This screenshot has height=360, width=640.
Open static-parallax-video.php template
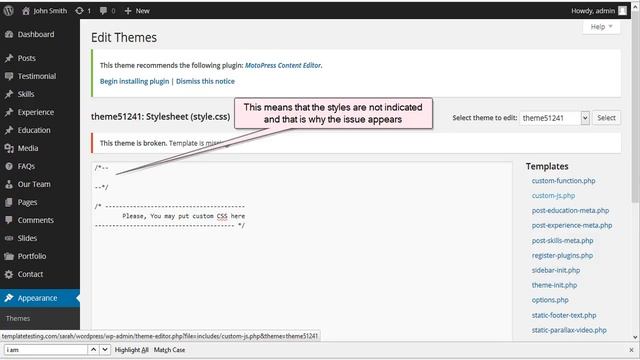pos(569,330)
